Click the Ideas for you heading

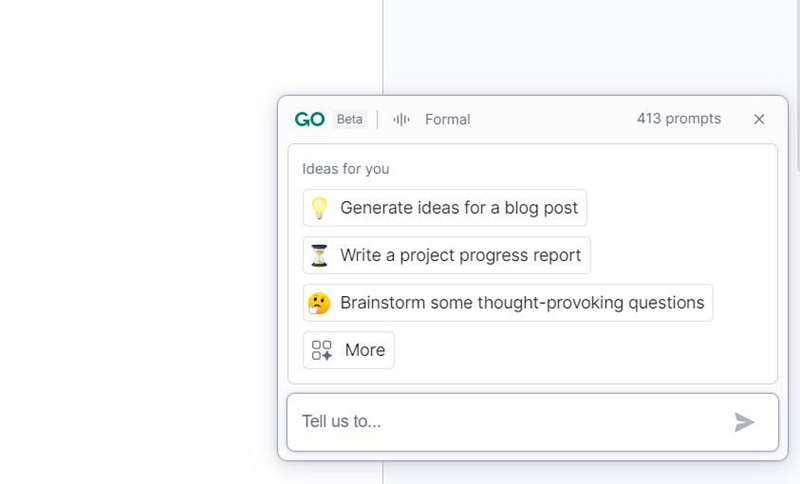point(346,169)
